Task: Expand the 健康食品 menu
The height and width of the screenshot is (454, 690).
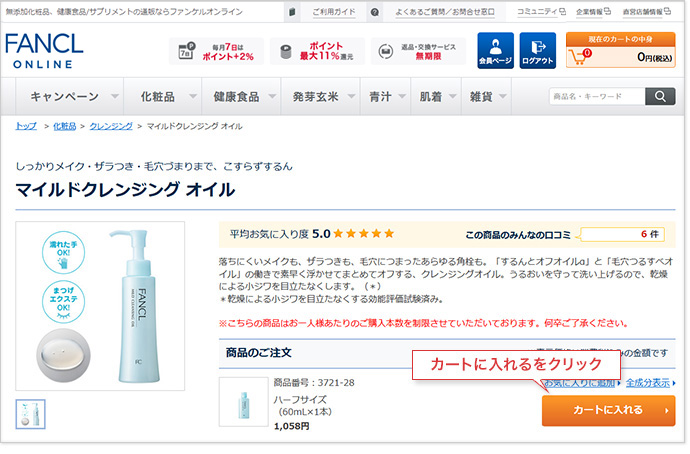Action: [241, 96]
